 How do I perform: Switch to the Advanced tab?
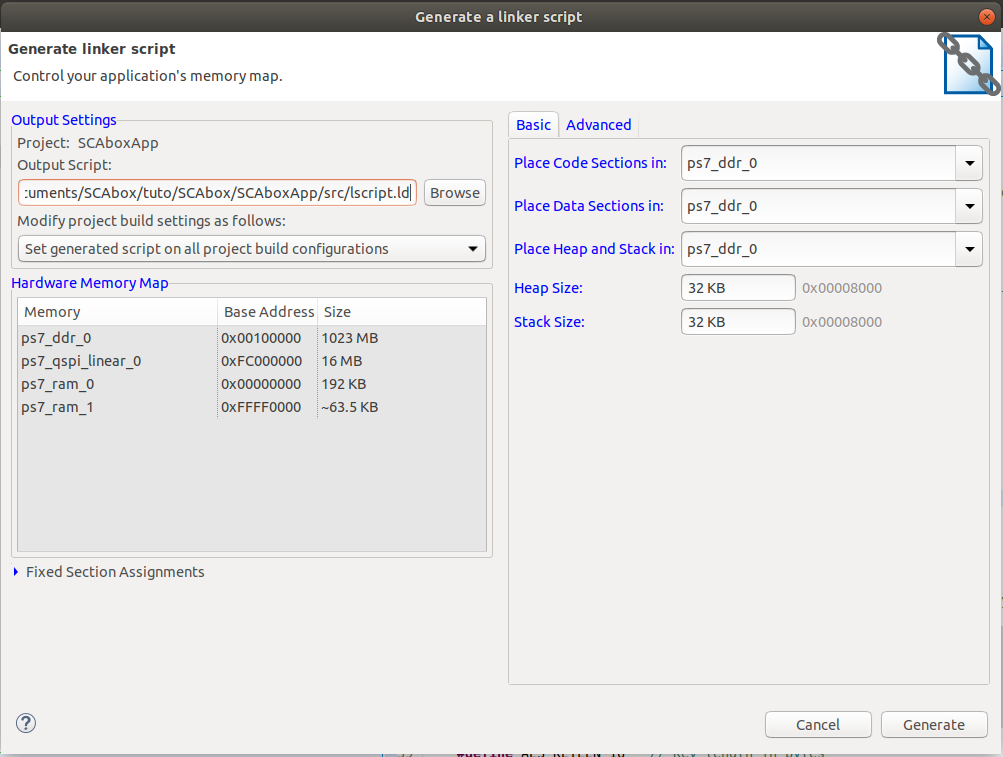pos(598,125)
